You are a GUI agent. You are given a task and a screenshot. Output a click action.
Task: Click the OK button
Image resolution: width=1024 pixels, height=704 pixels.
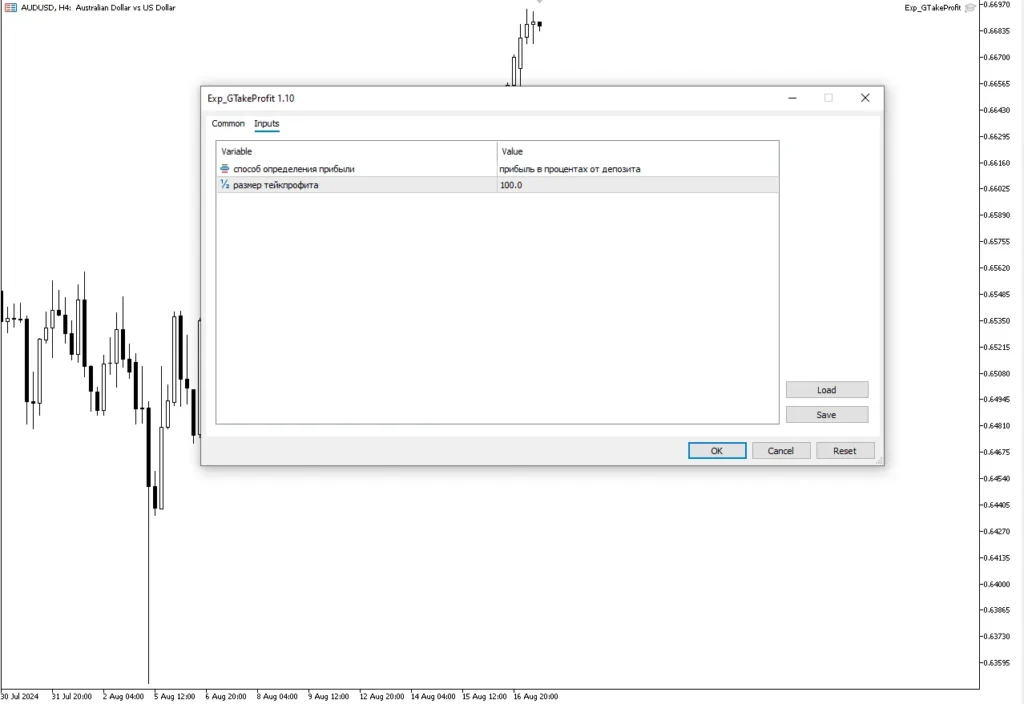(x=716, y=451)
